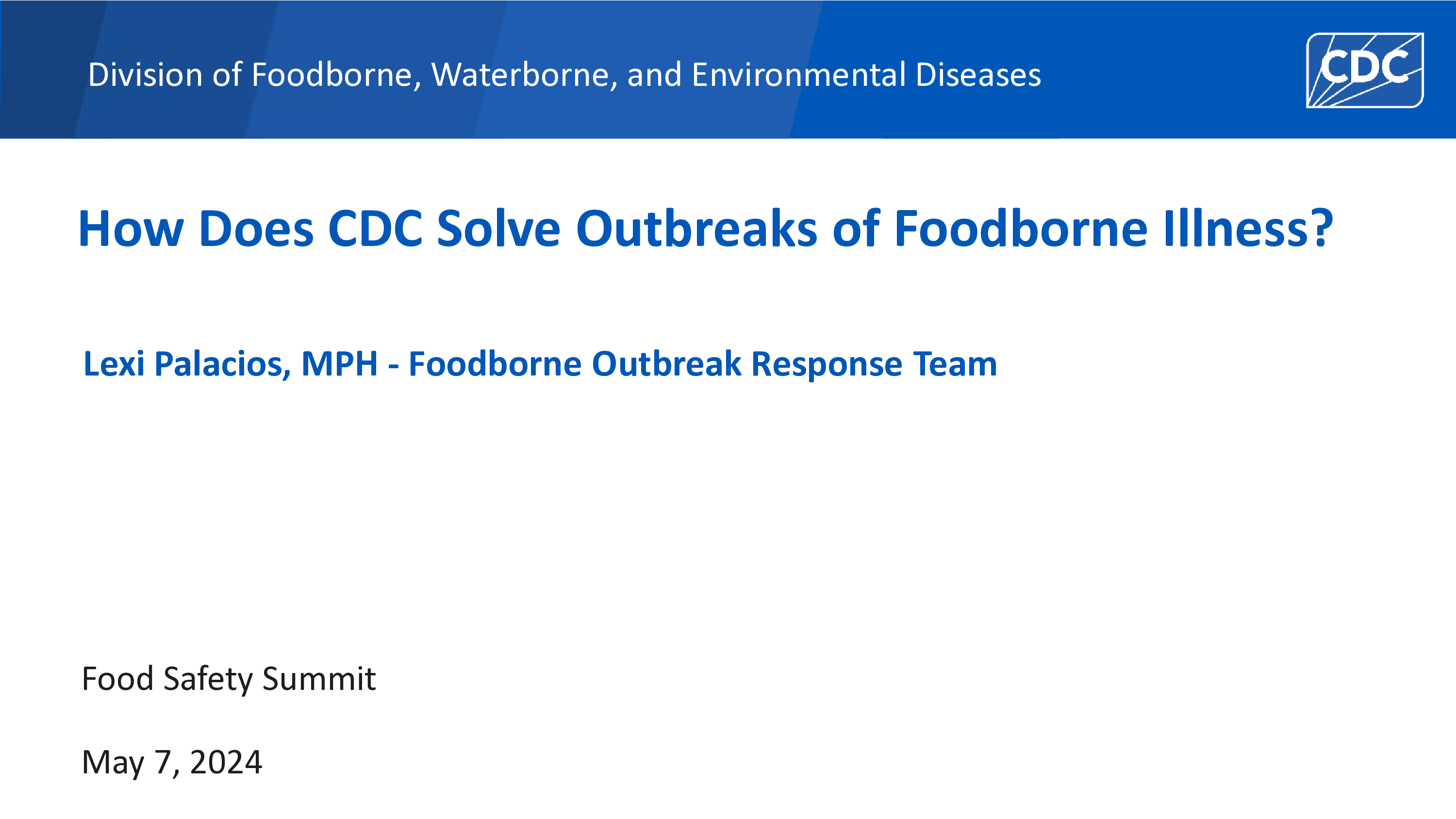Viewport: 1456px width, 819px height.
Task: Select the May 7, 2024 date line
Action: pyautogui.click(x=172, y=763)
